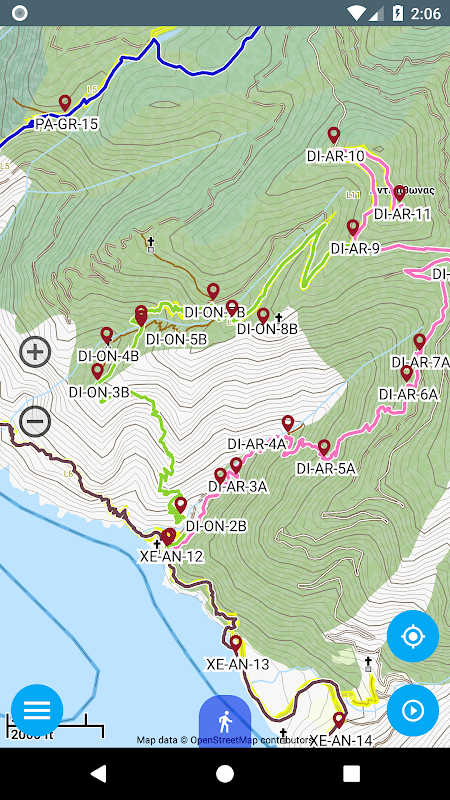
Task: Start track recording with play button
Action: tap(413, 710)
